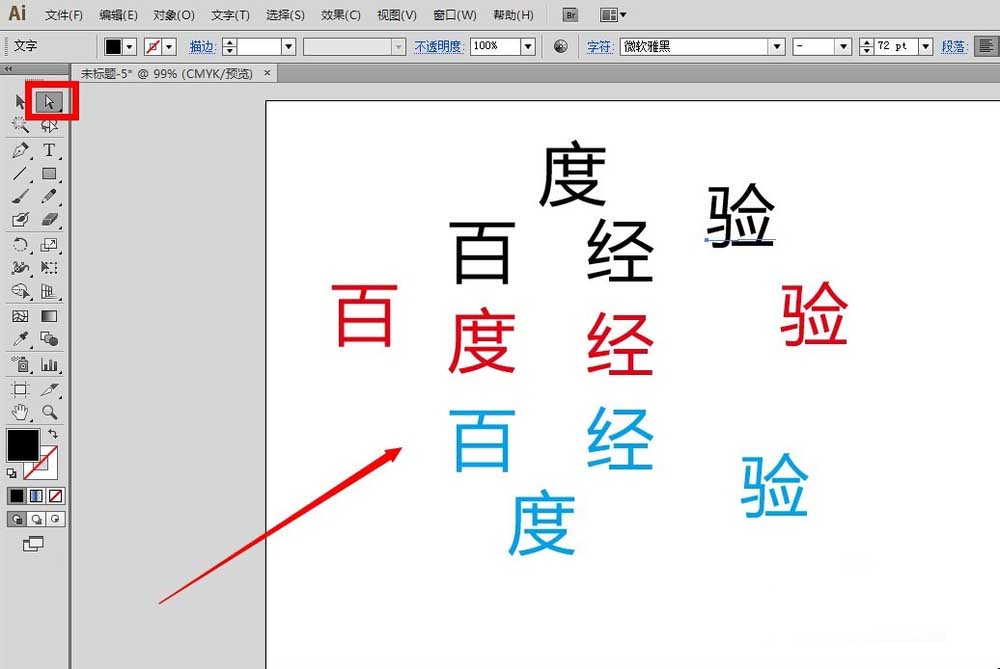Open the 文件(F) menu
The width and height of the screenshot is (1000, 669).
coord(64,15)
